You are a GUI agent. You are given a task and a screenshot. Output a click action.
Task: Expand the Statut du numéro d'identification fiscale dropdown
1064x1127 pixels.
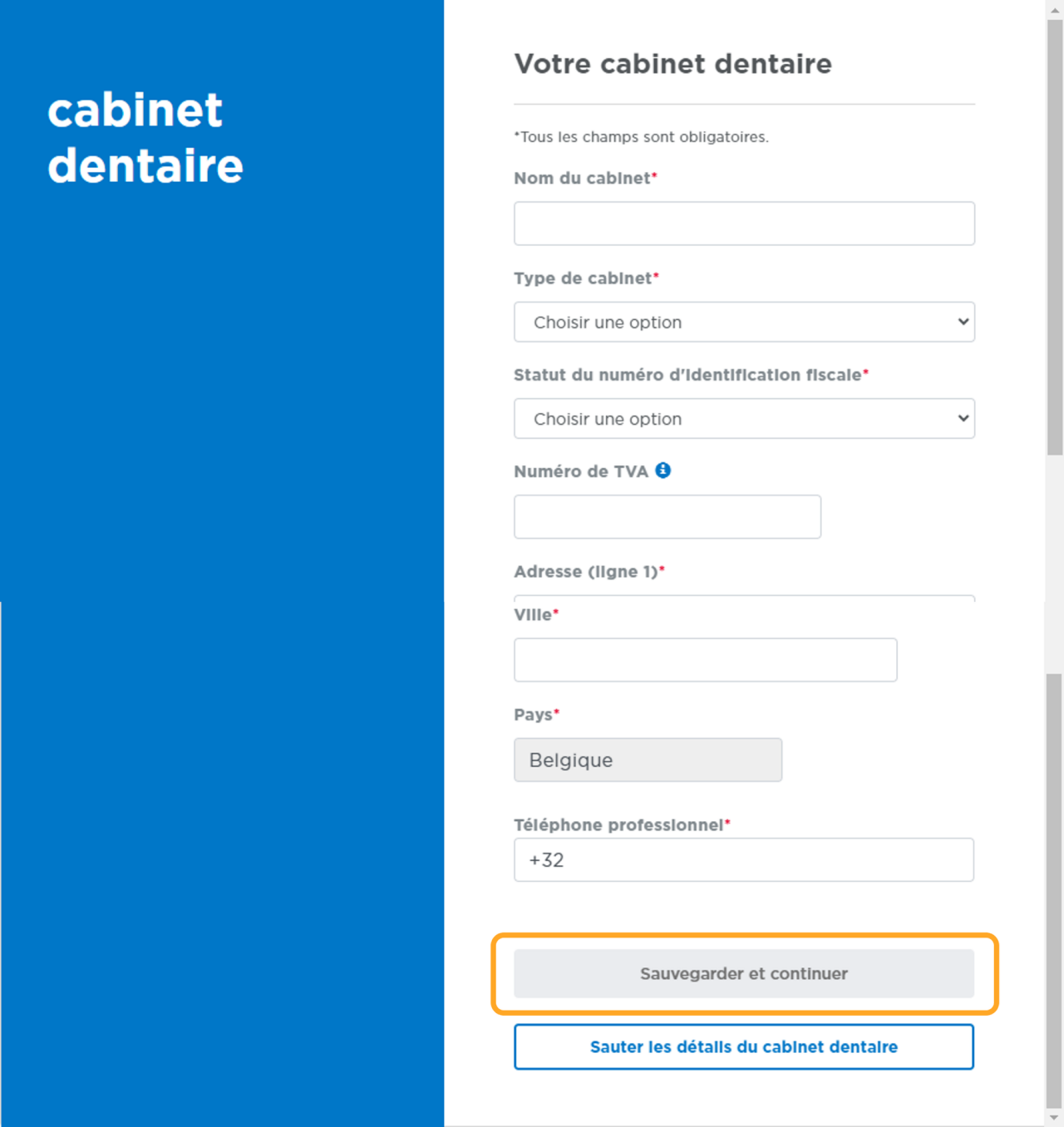744,419
